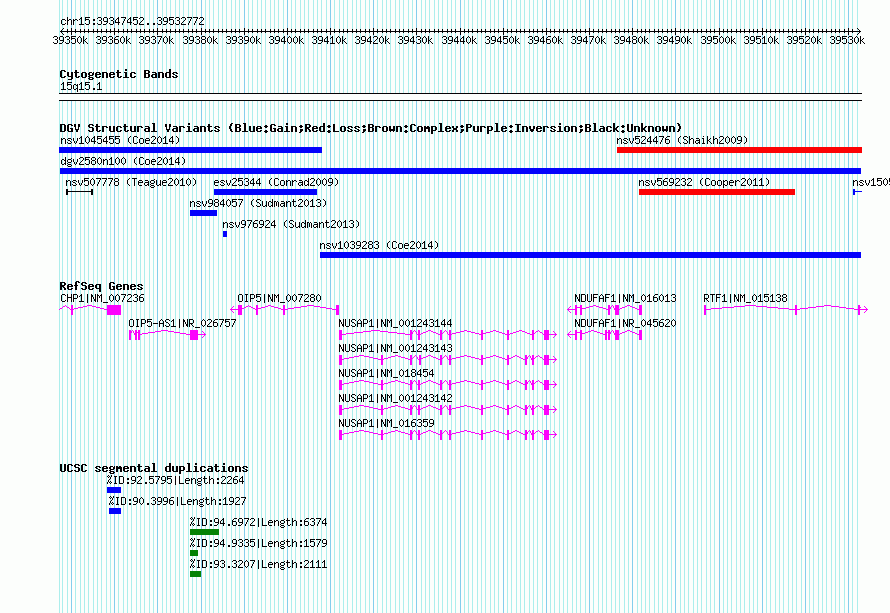Screen dimensions: 890x613
Task: Select the NUSAP1|NM_016359 transcript glyph
Action: tap(448, 435)
